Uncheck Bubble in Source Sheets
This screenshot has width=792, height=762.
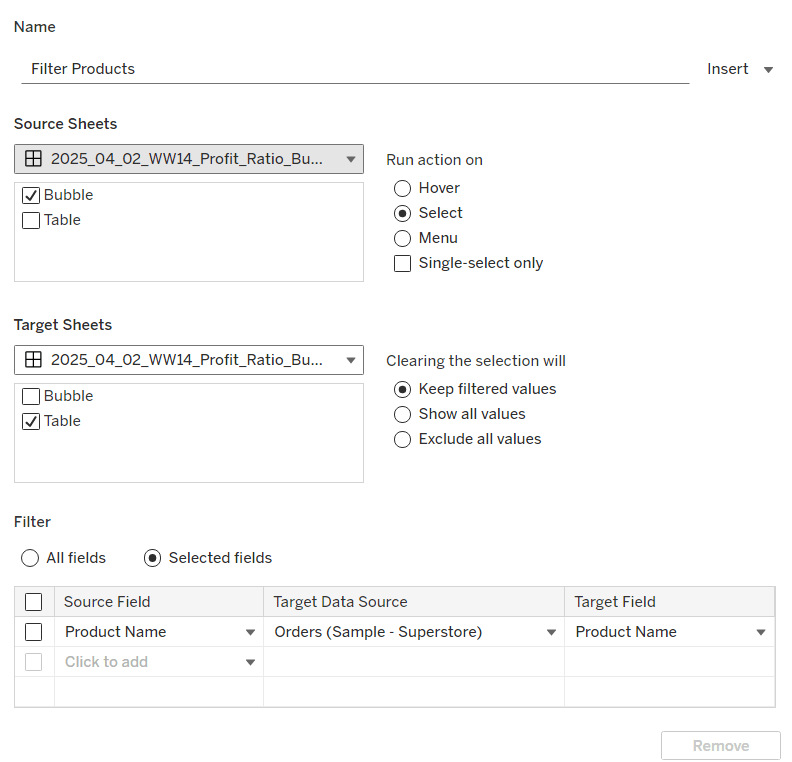click(31, 196)
